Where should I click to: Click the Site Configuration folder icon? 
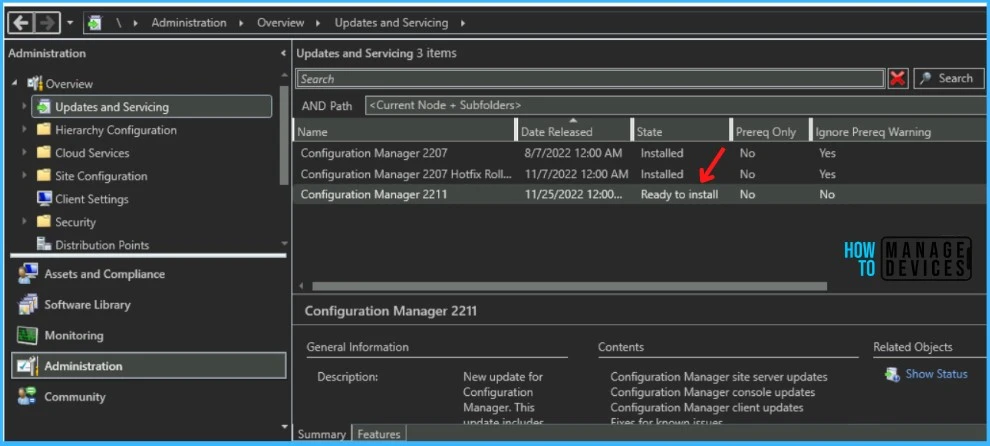pos(44,176)
